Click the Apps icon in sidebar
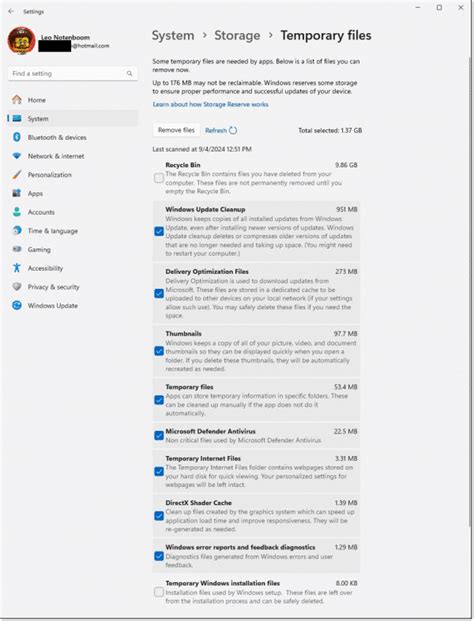Image resolution: width=474 pixels, height=621 pixels. tap(17, 193)
